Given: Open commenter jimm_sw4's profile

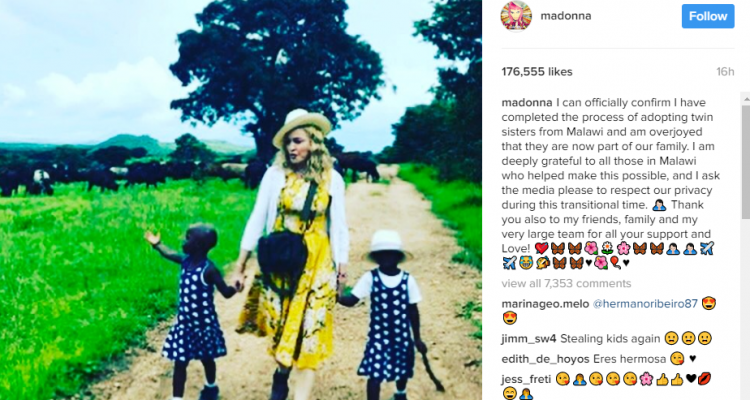Looking at the screenshot, I should [x=529, y=339].
